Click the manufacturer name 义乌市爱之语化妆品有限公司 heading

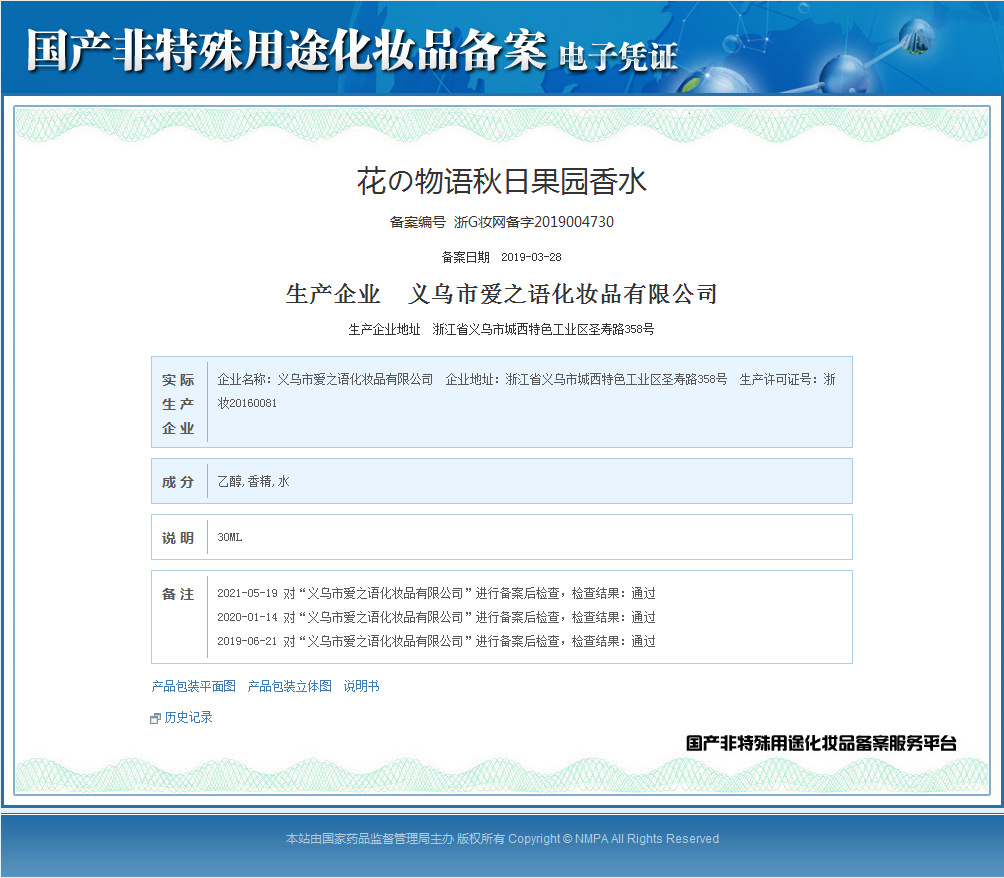point(562,295)
